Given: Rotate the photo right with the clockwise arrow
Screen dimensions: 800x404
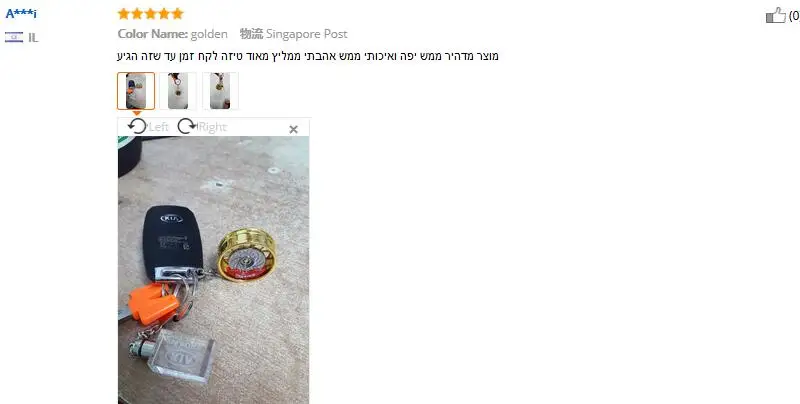Looking at the screenshot, I should (x=187, y=126).
